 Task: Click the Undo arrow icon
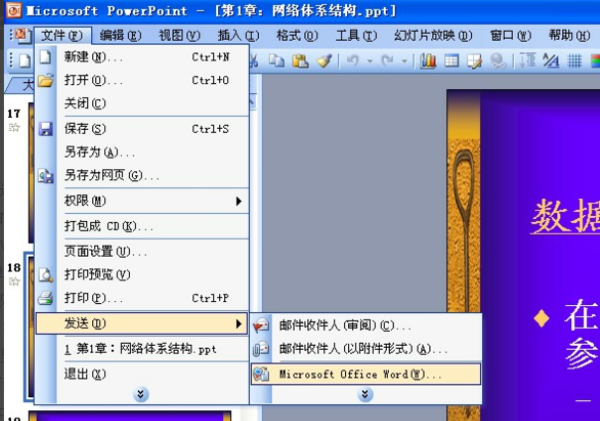click(352, 61)
